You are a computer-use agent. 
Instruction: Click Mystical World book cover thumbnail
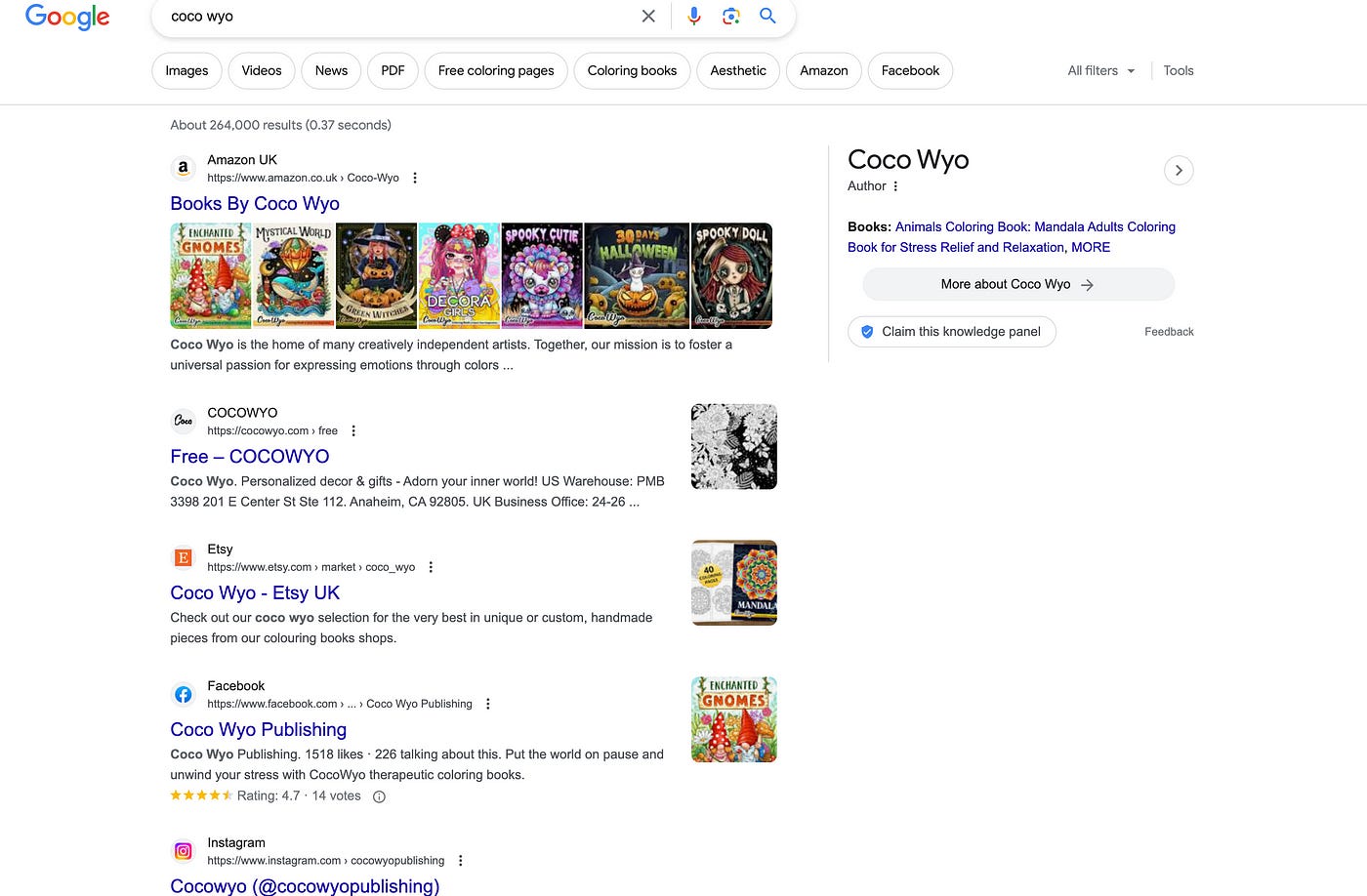click(x=293, y=276)
